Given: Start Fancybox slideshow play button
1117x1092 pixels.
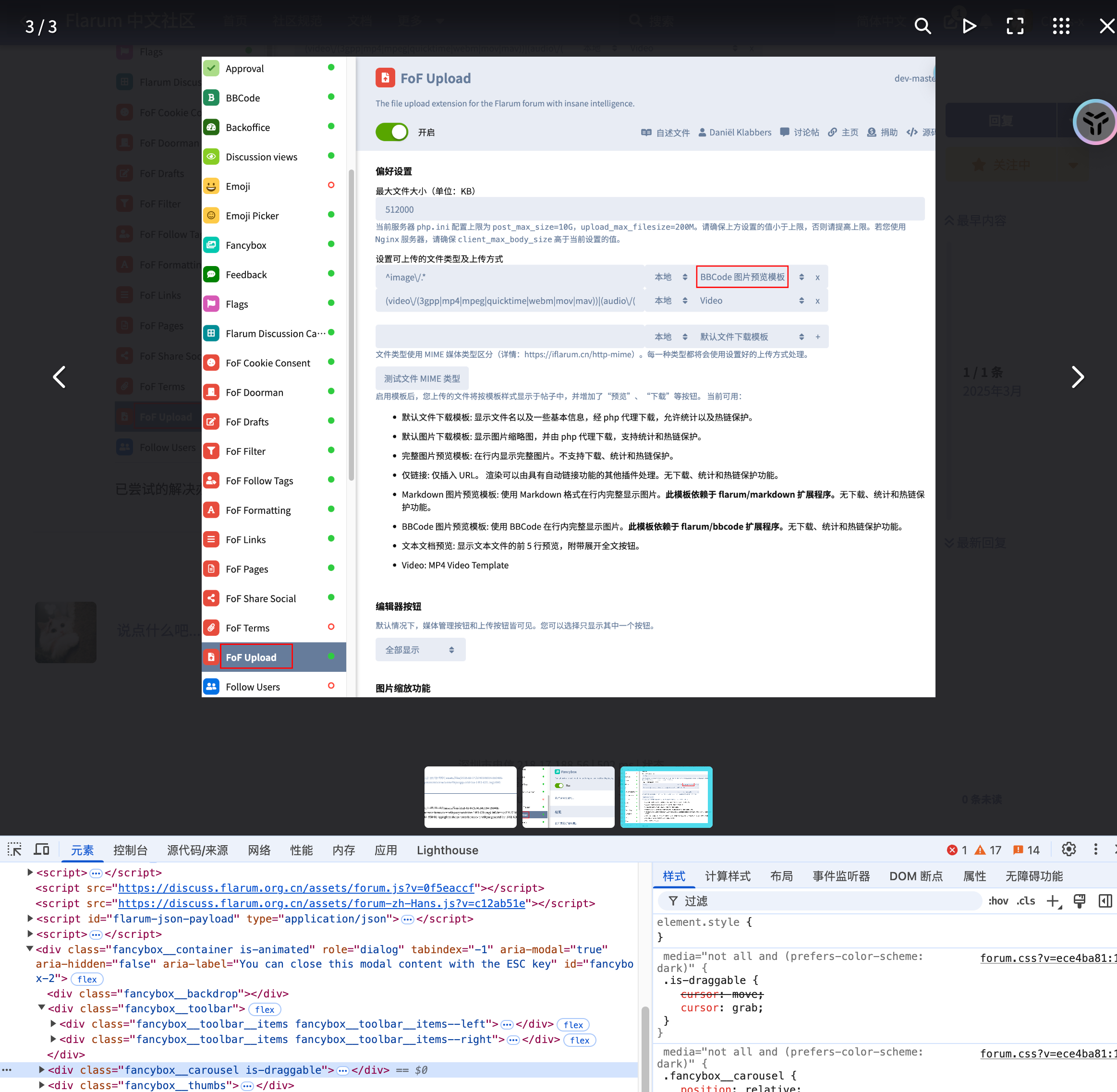Looking at the screenshot, I should pyautogui.click(x=969, y=26).
